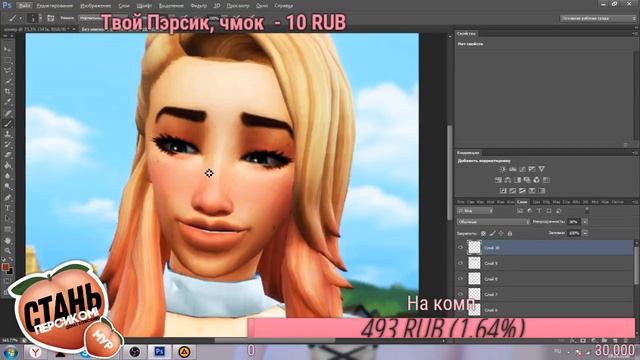Open the Изображение menu
This screenshot has height=360, width=640.
pyautogui.click(x=96, y=6)
